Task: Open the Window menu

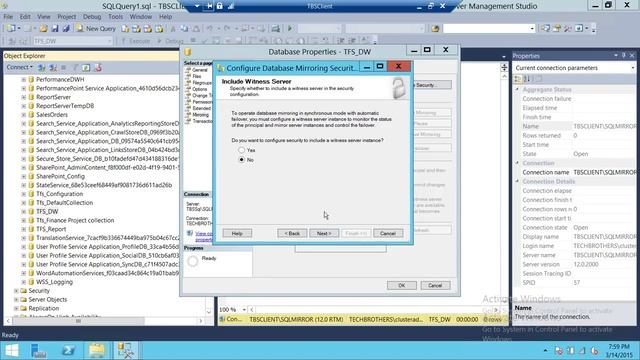Action: (141, 17)
